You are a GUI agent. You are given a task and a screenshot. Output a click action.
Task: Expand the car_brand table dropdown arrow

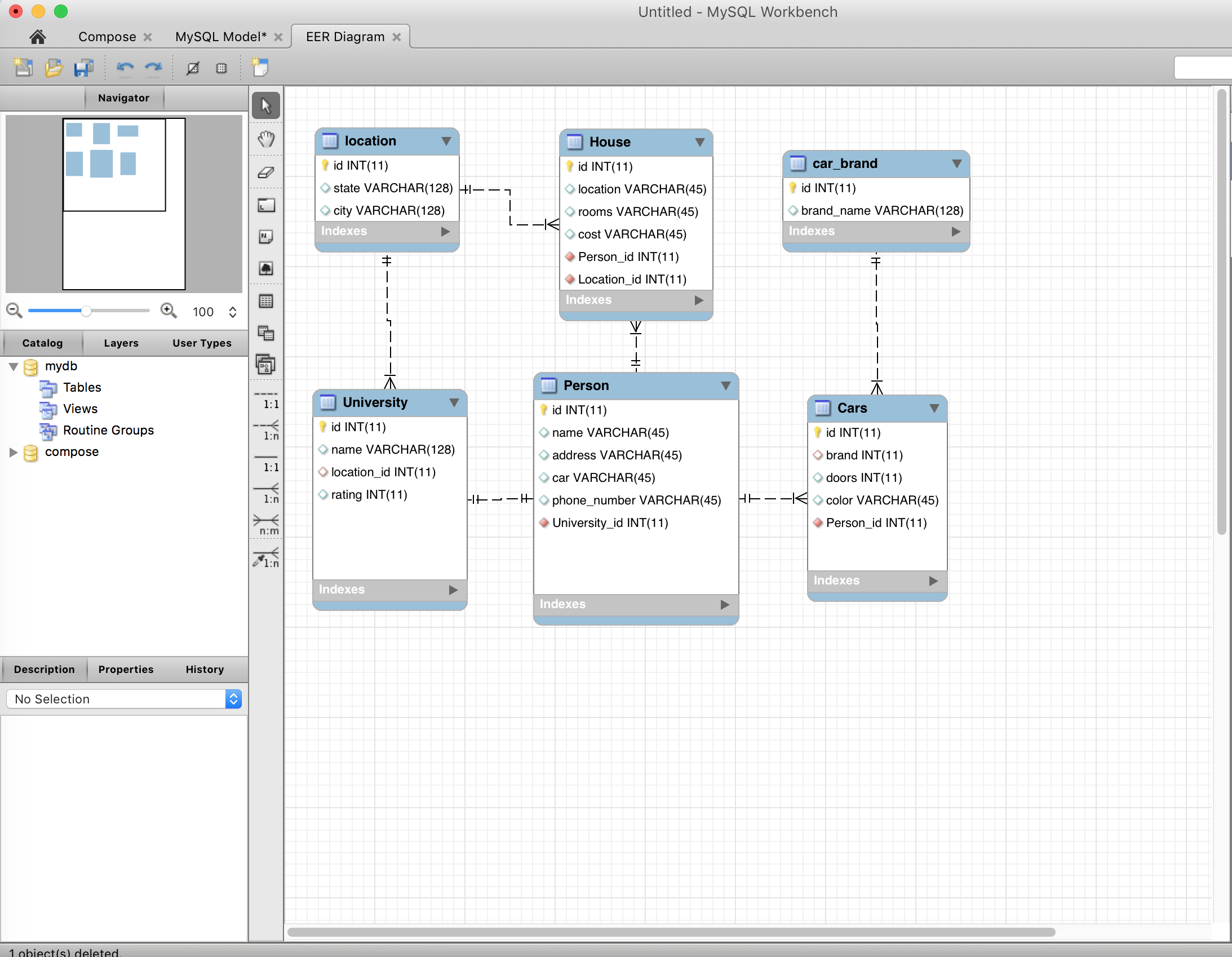pyautogui.click(x=956, y=163)
